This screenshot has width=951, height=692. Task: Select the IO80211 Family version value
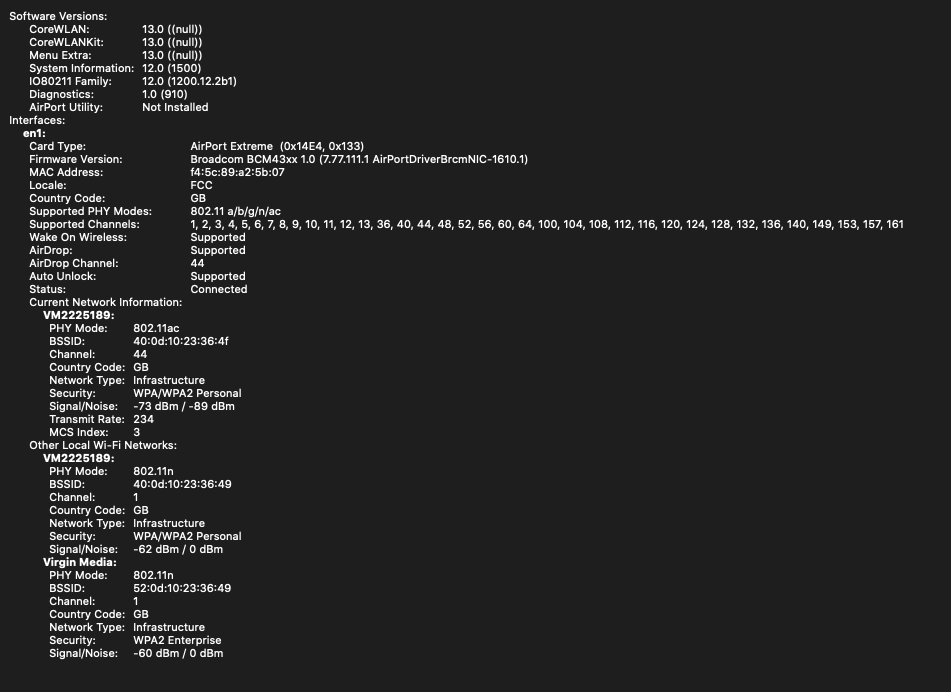189,81
